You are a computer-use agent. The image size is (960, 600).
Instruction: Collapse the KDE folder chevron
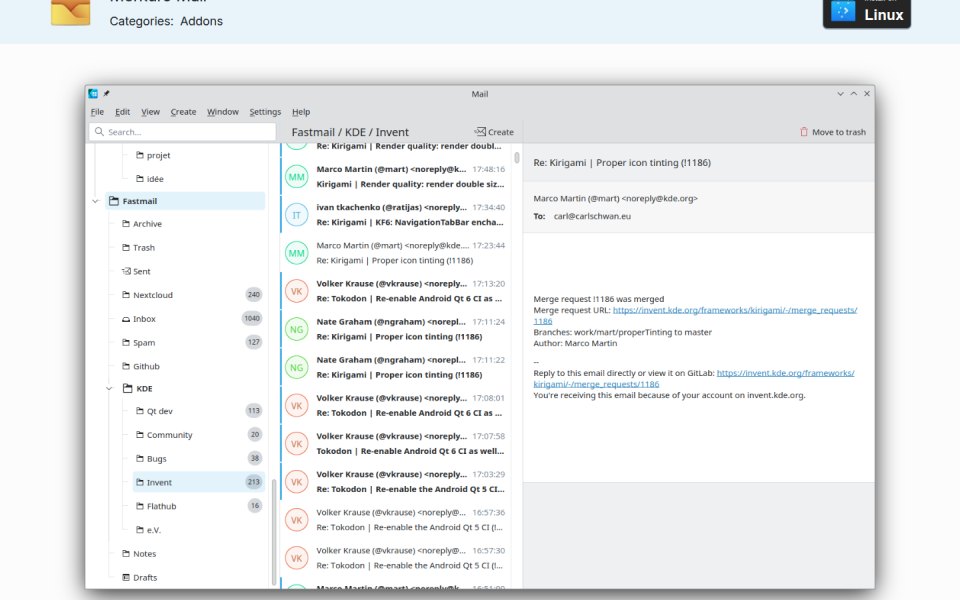109,388
